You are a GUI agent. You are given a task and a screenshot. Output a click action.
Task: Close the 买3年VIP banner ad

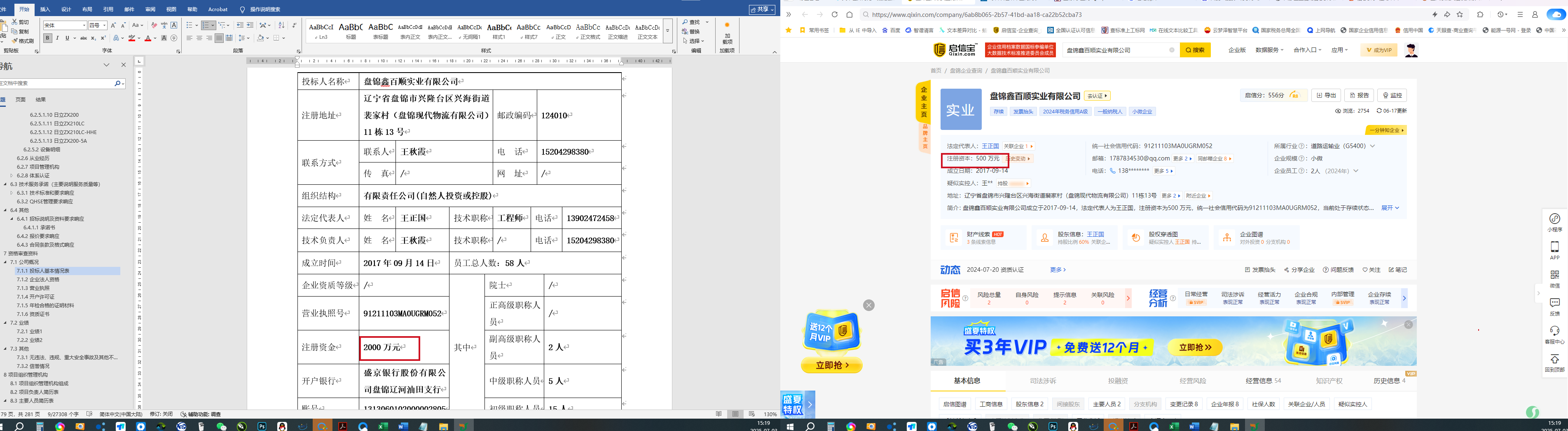click(1409, 325)
